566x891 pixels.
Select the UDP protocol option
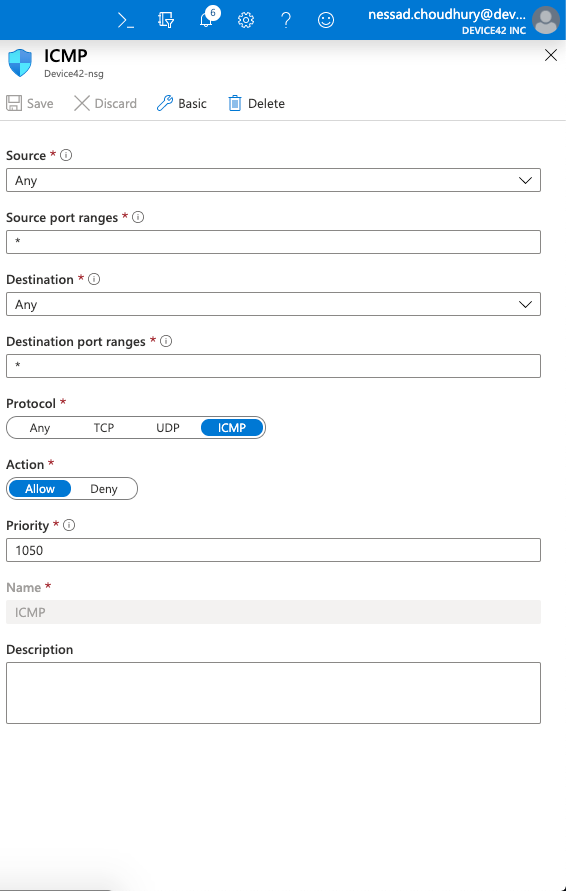(168, 428)
